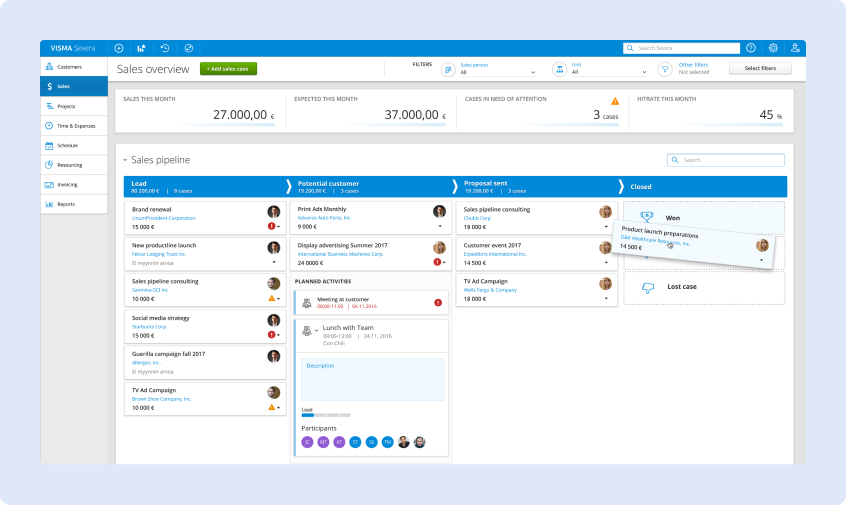The width and height of the screenshot is (846, 505).
Task: Click the Visma Severa logo
Action: click(x=73, y=48)
